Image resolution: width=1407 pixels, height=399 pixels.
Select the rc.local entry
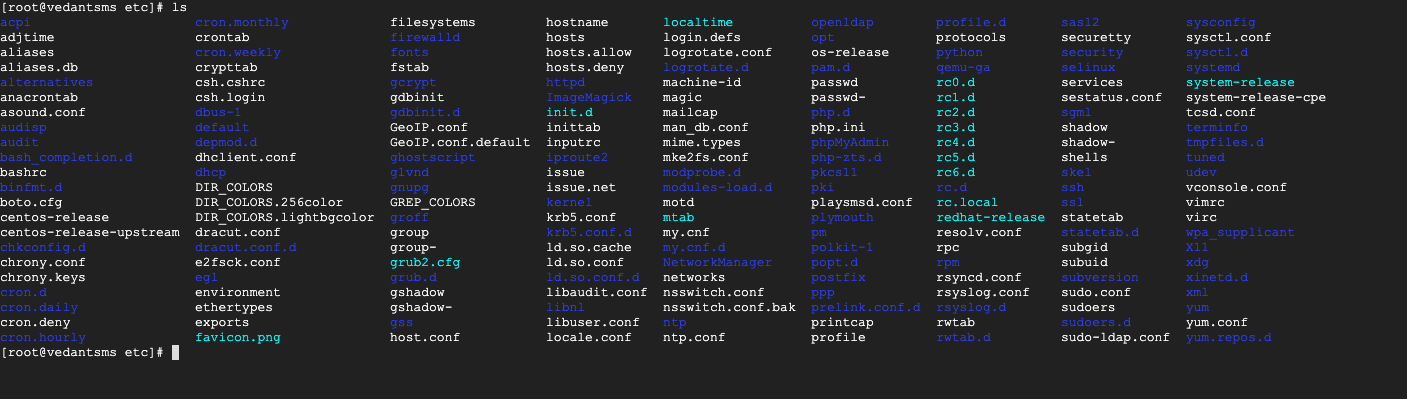[x=967, y=202]
